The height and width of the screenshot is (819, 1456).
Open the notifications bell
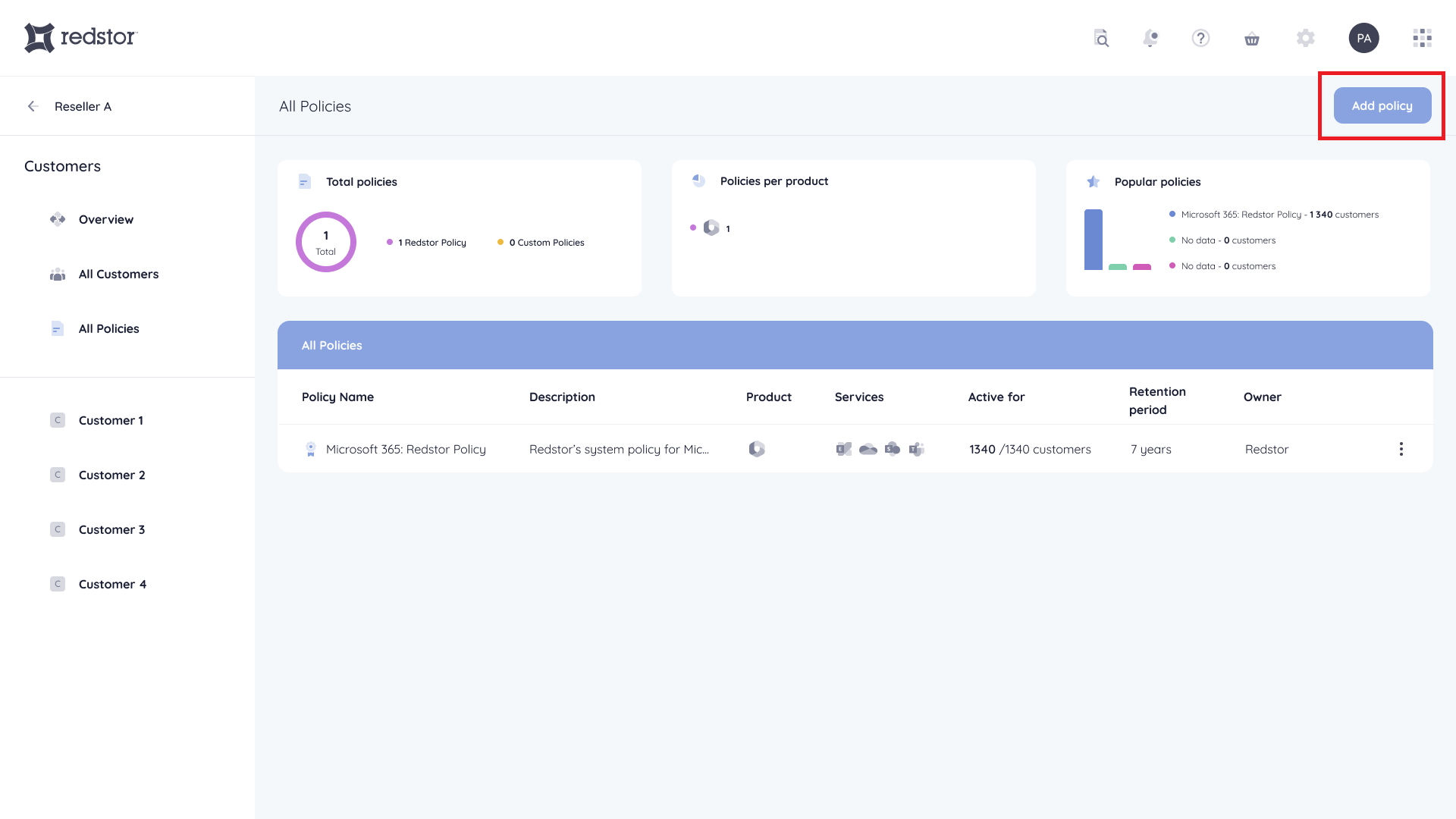pyautogui.click(x=1150, y=38)
